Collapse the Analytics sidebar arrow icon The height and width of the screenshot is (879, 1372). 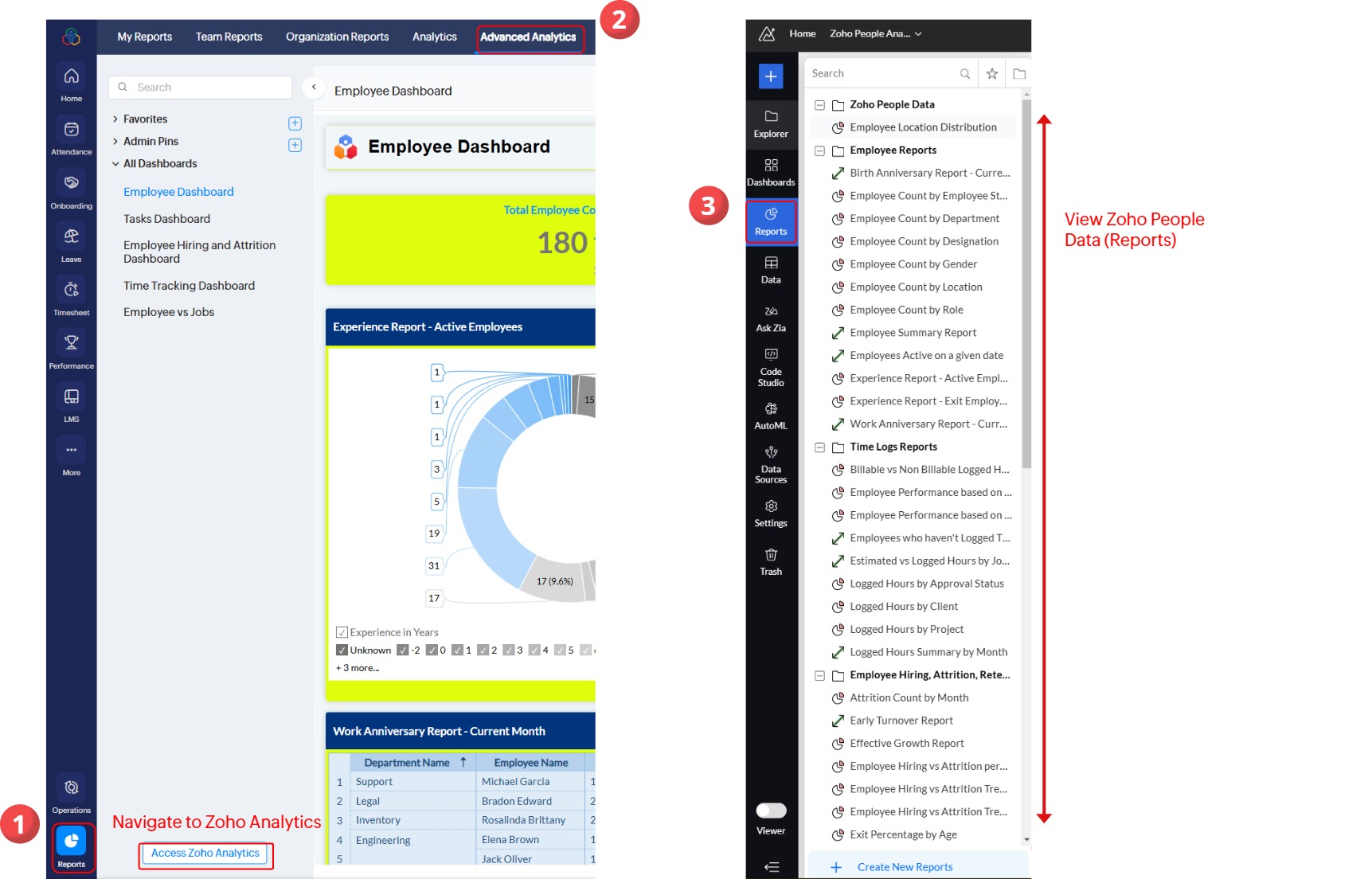click(771, 867)
